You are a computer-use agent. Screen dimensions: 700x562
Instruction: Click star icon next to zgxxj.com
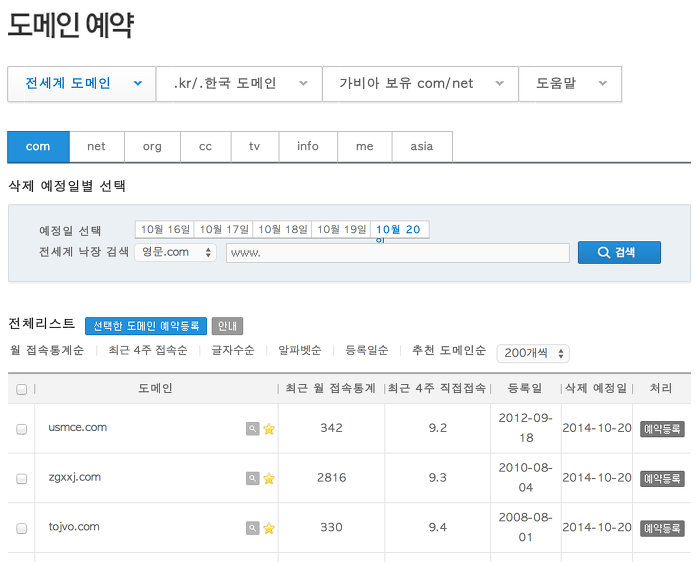click(x=269, y=479)
